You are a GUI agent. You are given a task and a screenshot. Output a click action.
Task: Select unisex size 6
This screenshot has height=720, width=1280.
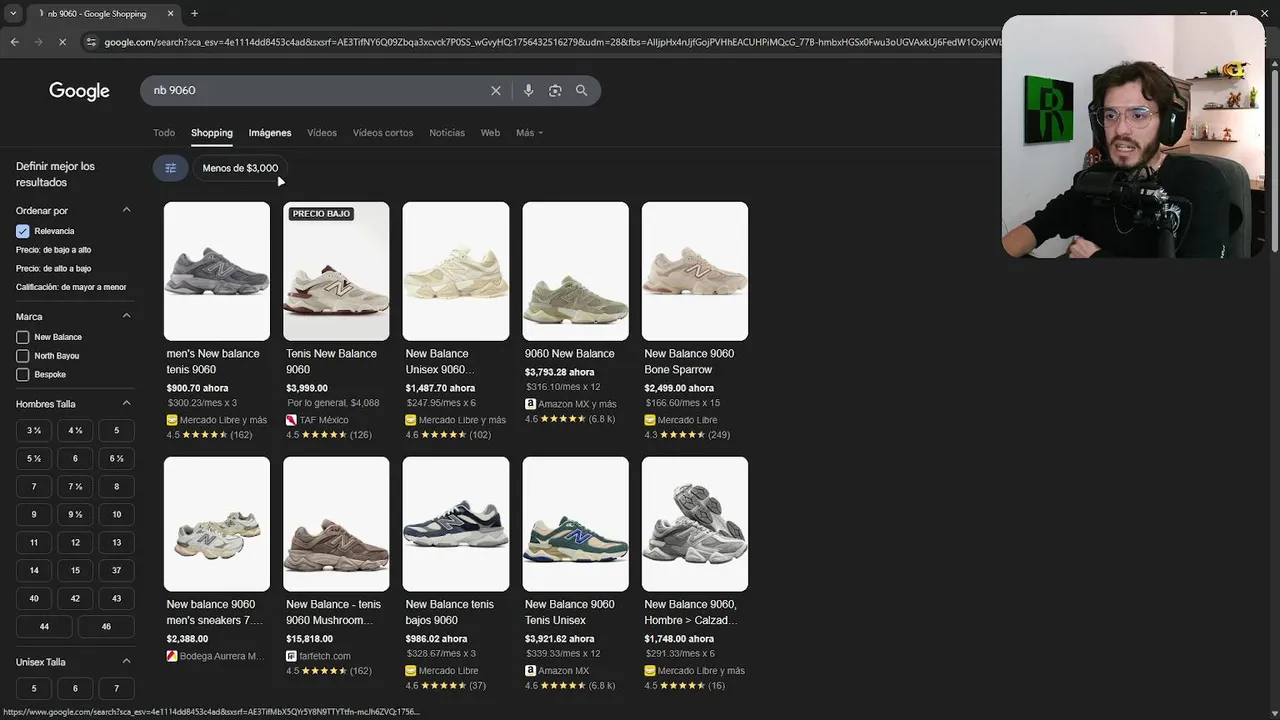point(75,688)
